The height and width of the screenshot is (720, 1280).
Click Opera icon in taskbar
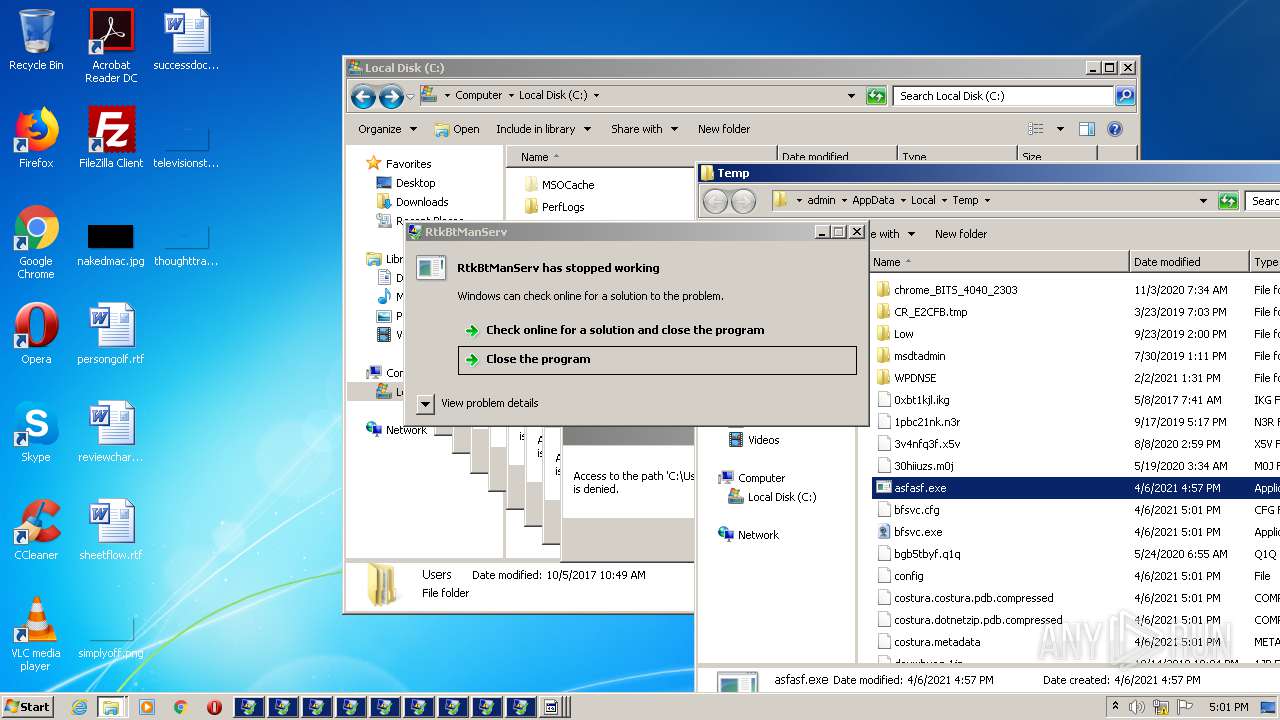pos(214,707)
